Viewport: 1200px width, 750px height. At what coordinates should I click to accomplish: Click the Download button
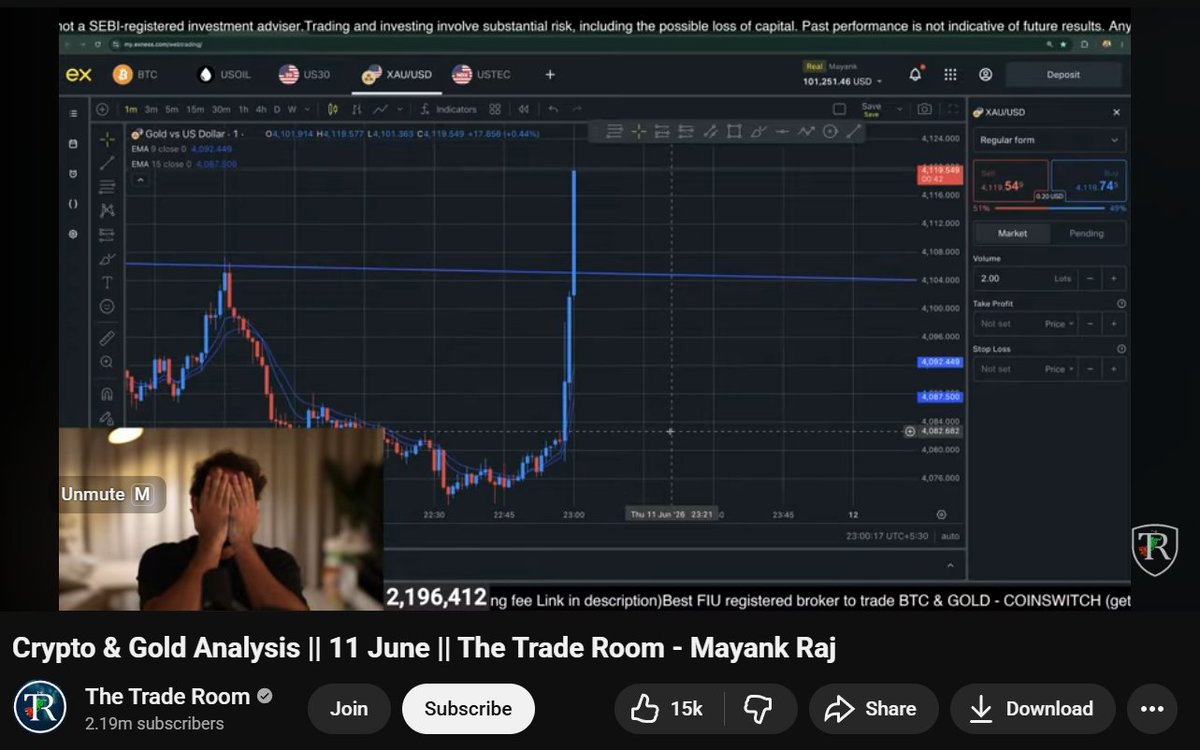[x=1033, y=708]
